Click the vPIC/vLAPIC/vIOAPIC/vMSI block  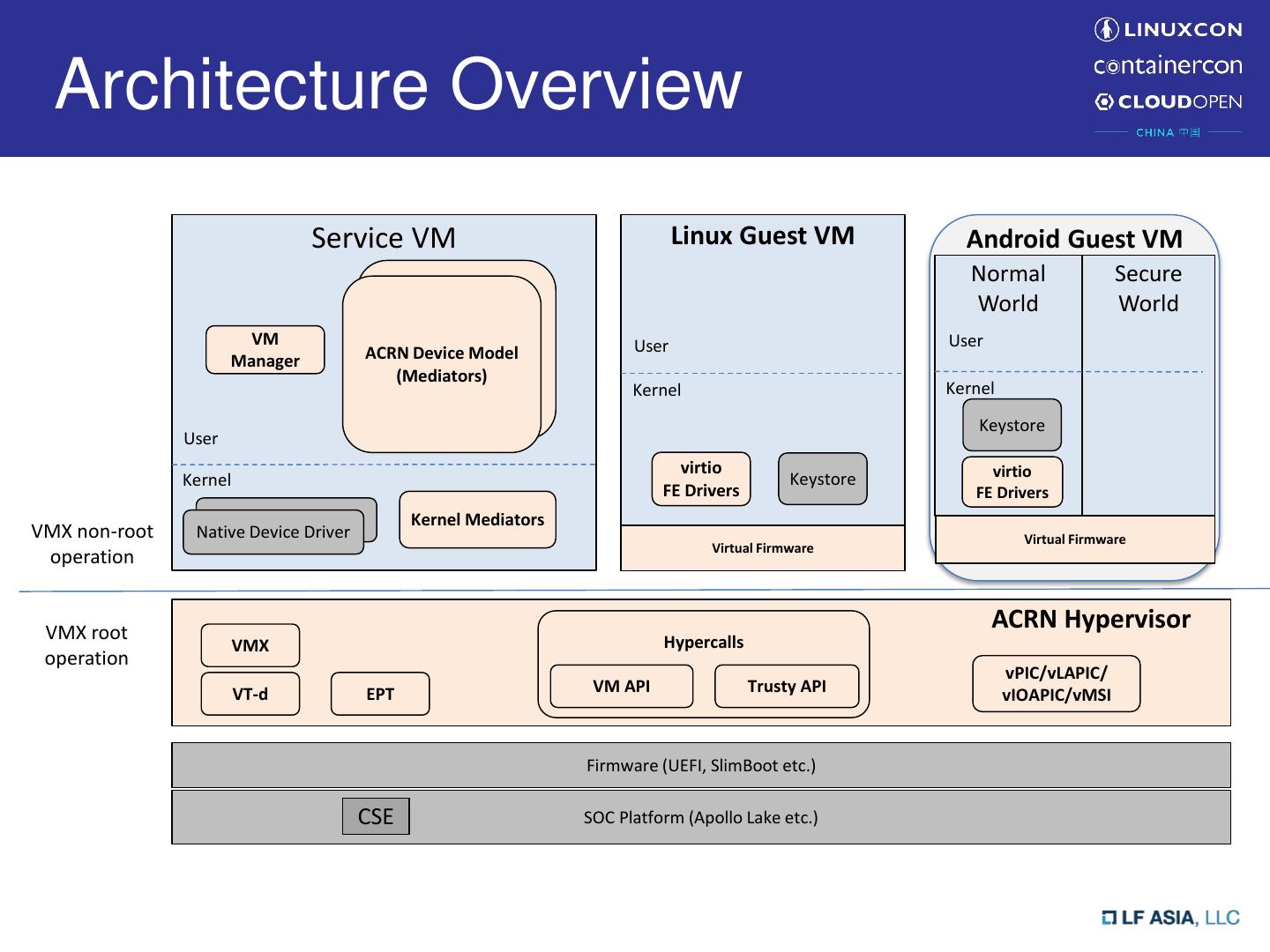click(x=1056, y=684)
